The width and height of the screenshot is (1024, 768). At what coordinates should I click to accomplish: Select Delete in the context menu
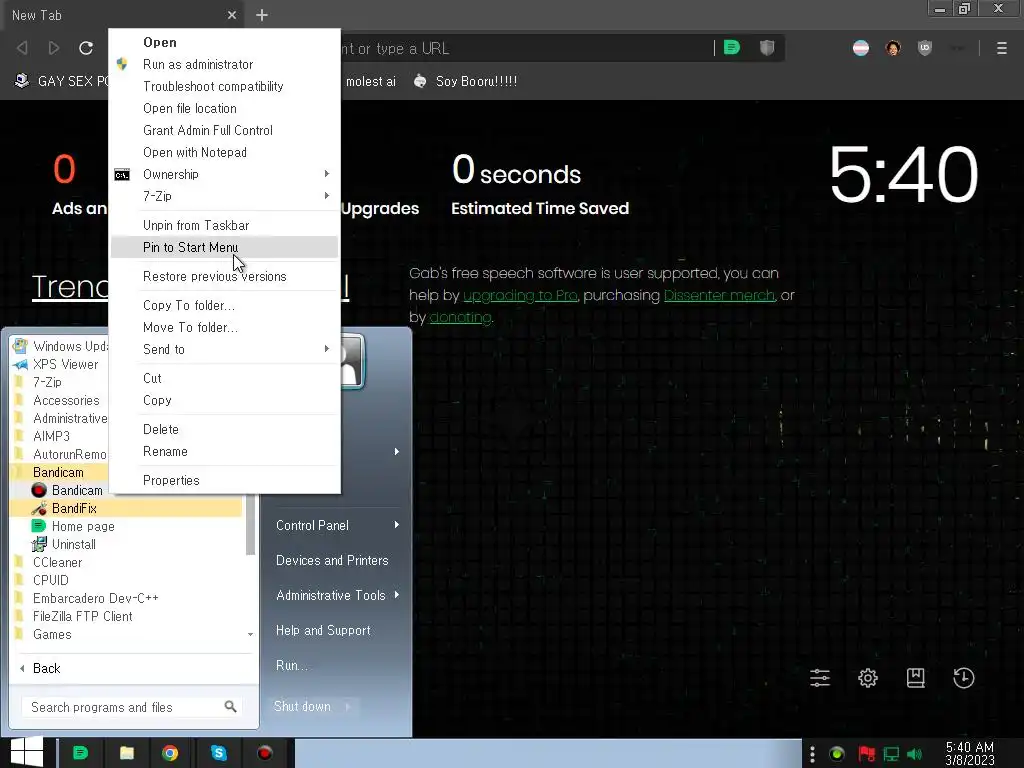click(x=225, y=429)
